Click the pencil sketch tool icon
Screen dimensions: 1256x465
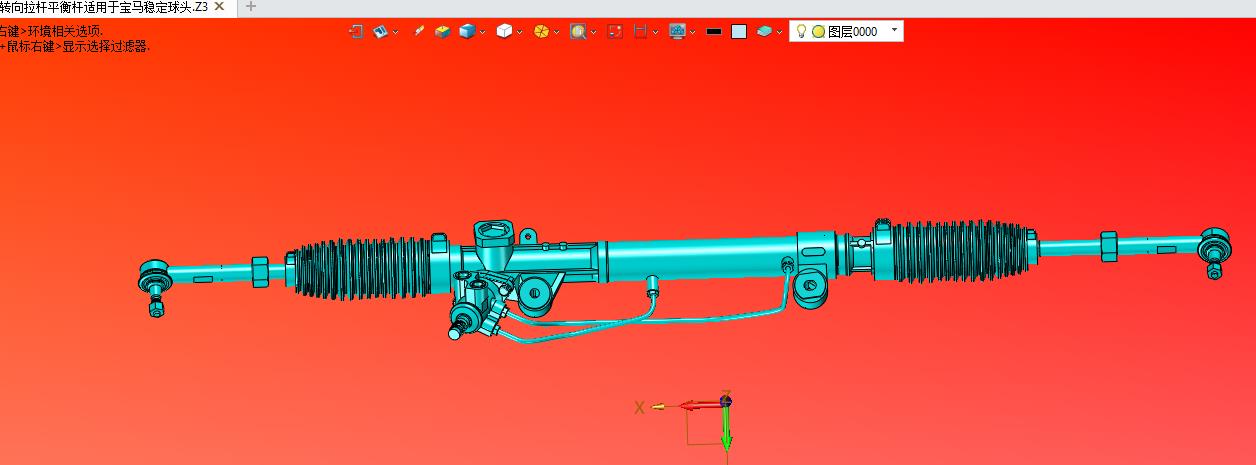(419, 31)
